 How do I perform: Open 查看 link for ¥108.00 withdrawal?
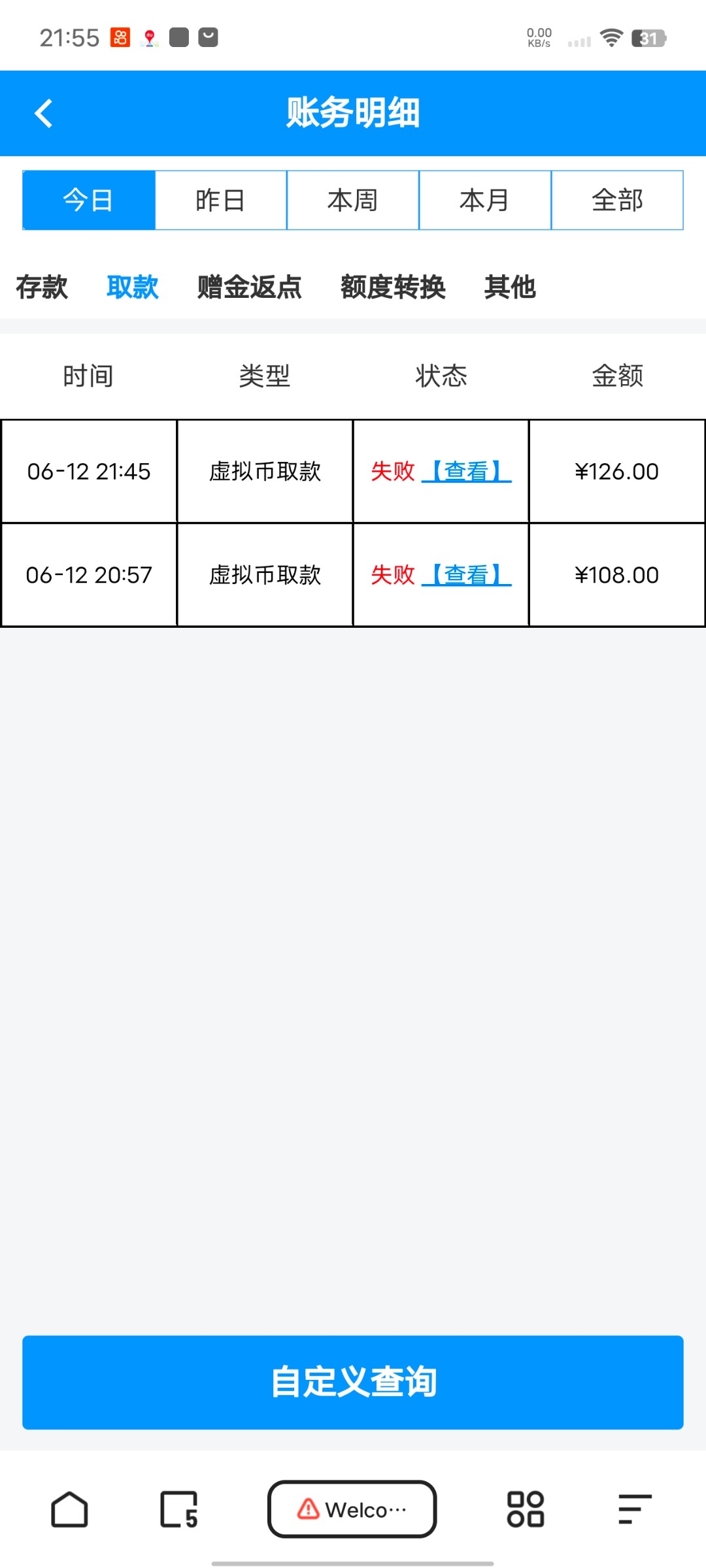point(467,575)
